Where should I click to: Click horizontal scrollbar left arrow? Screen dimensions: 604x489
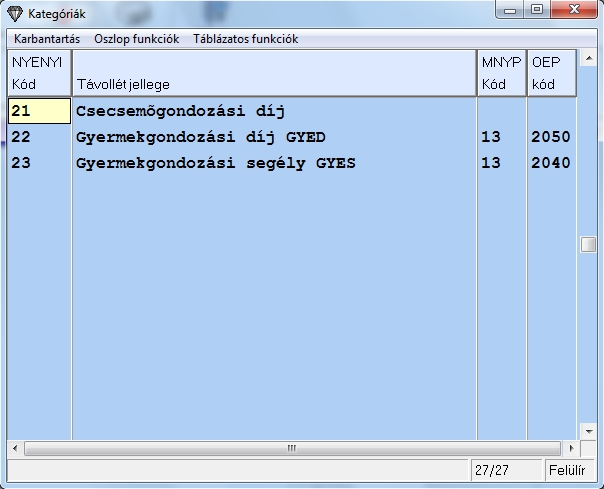click(x=14, y=448)
